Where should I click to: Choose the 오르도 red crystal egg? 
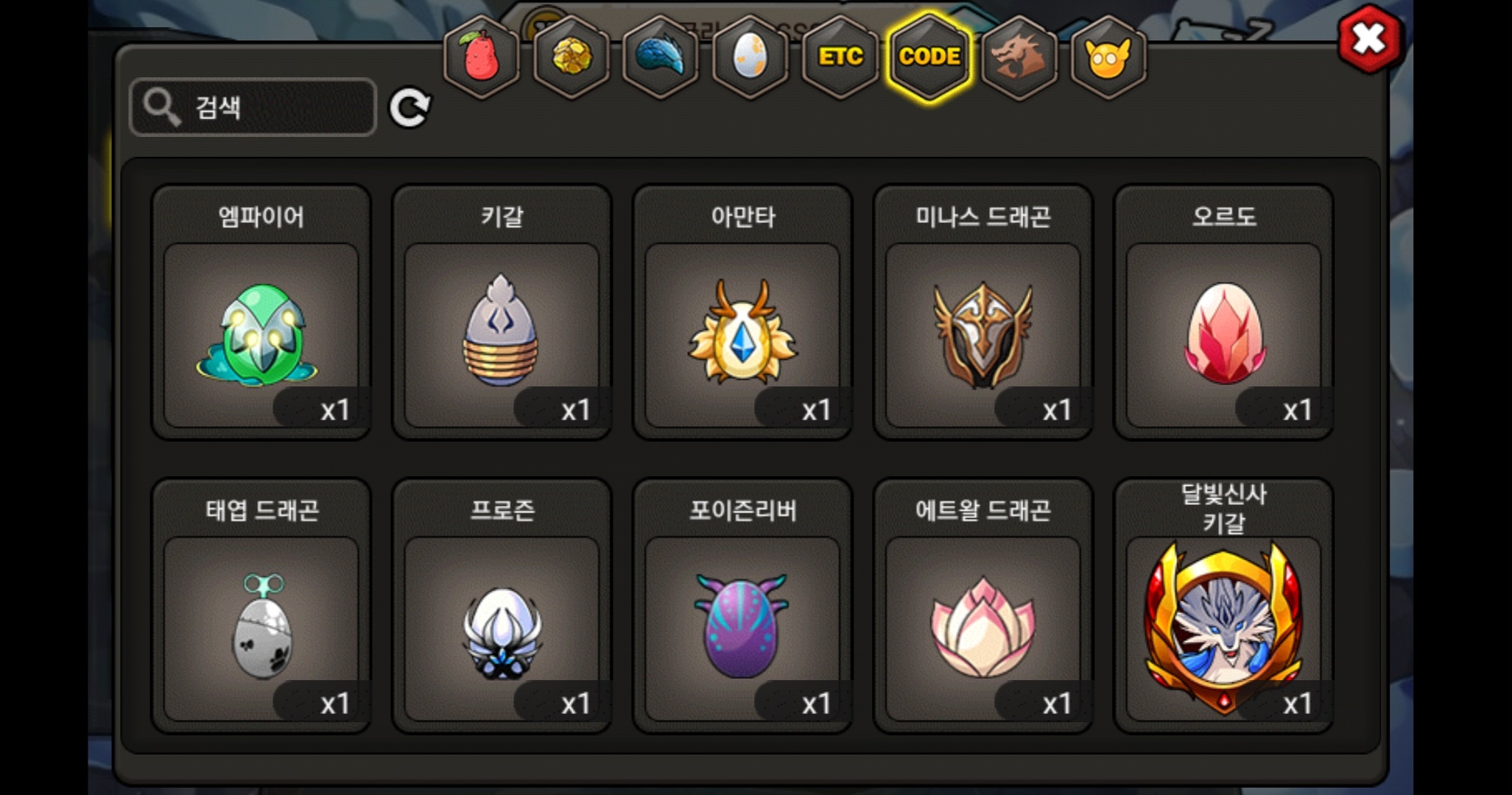[1224, 312]
